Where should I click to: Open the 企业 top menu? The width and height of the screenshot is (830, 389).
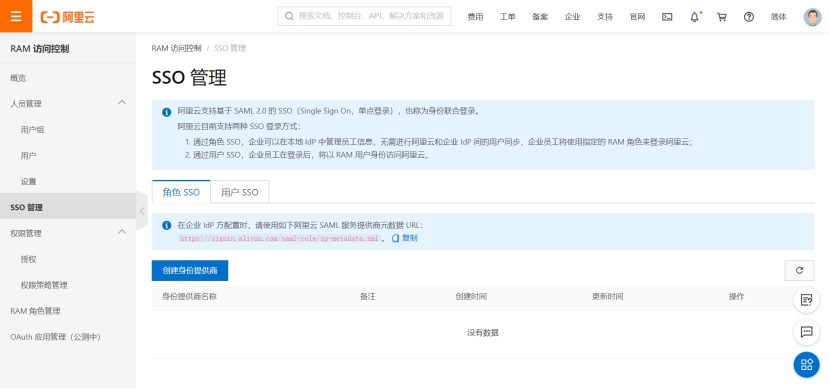[572, 17]
